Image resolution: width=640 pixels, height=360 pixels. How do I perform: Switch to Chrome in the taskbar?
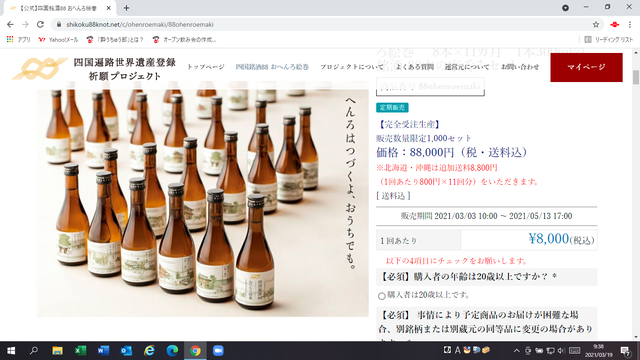(195, 351)
